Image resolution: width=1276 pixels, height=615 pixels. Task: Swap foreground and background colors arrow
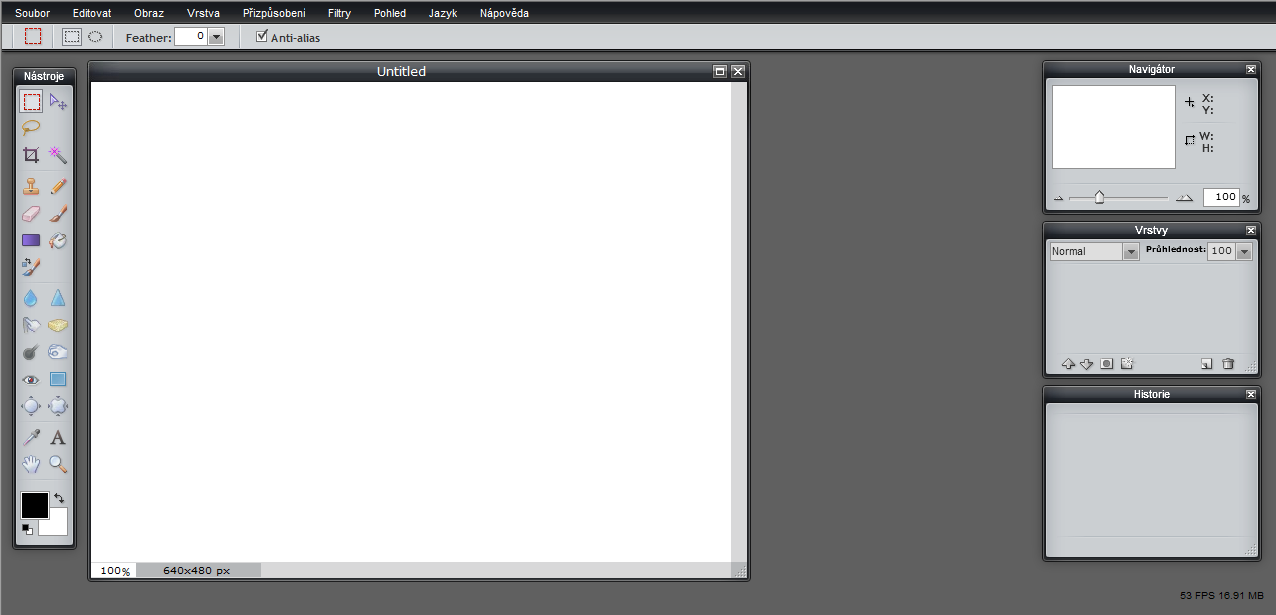[59, 497]
